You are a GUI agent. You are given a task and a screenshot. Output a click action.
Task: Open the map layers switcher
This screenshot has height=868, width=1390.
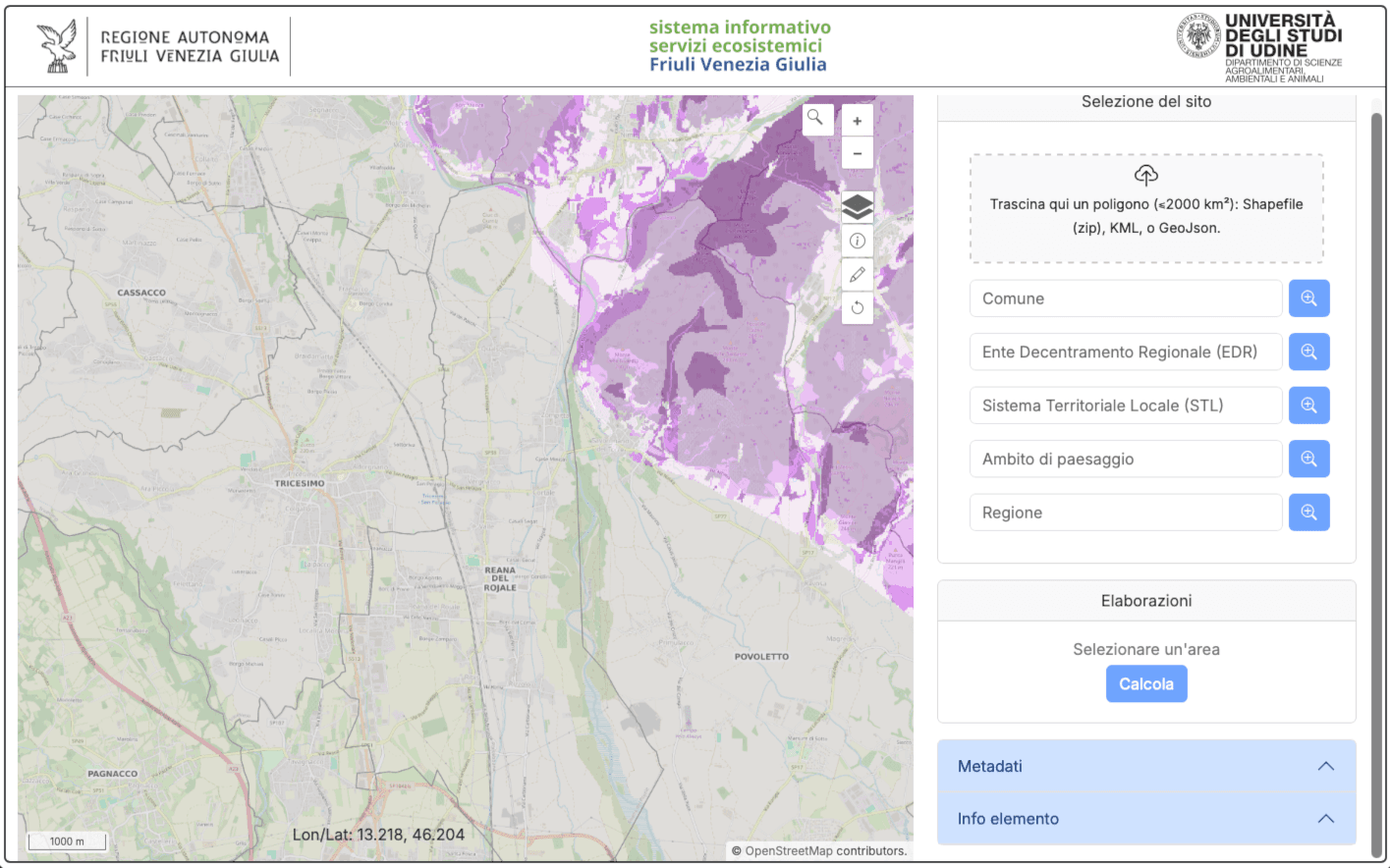tap(858, 206)
